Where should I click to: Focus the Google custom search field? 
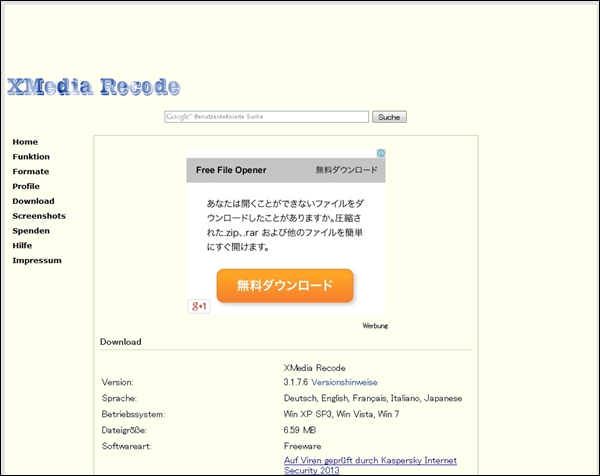(x=266, y=117)
